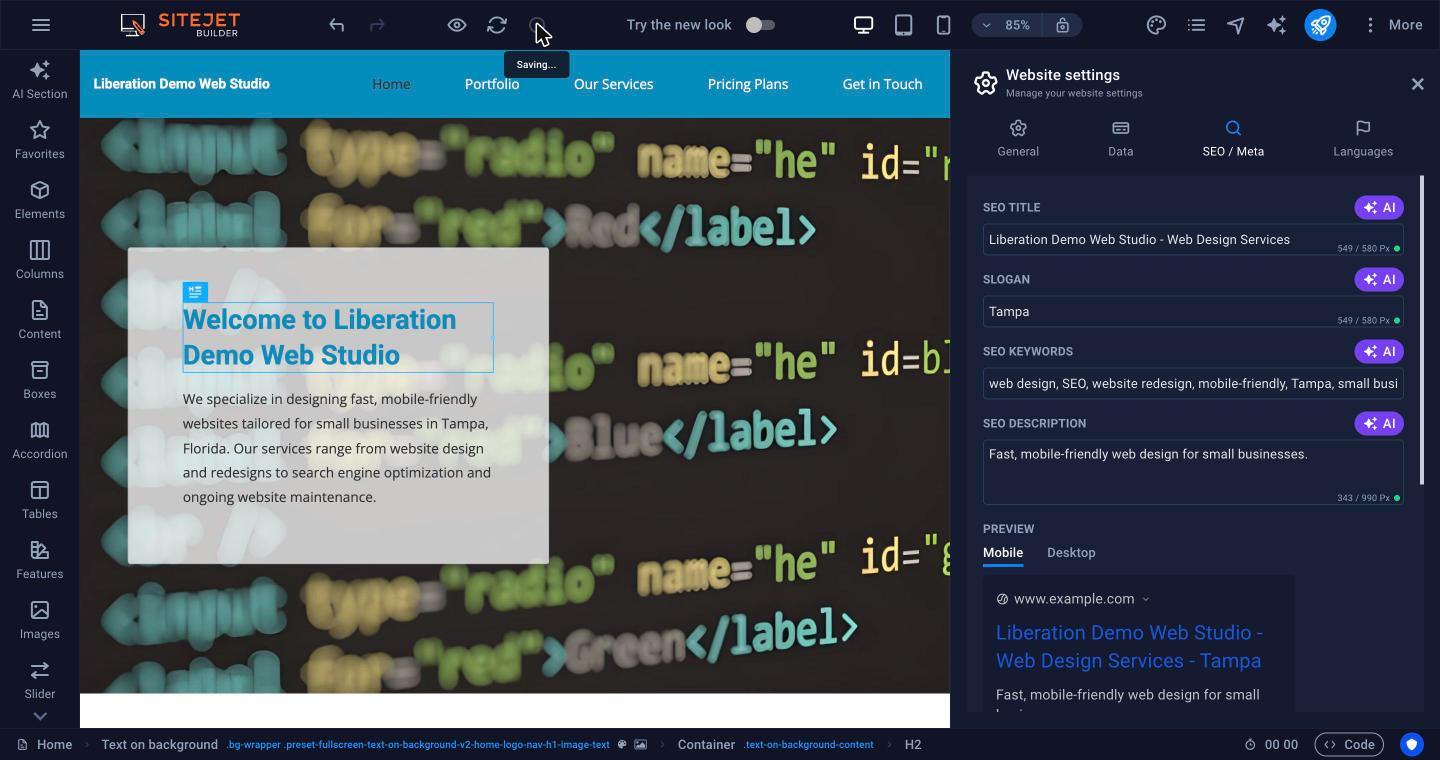Open the AI Section panel
This screenshot has width=1440, height=760.
pyautogui.click(x=40, y=80)
